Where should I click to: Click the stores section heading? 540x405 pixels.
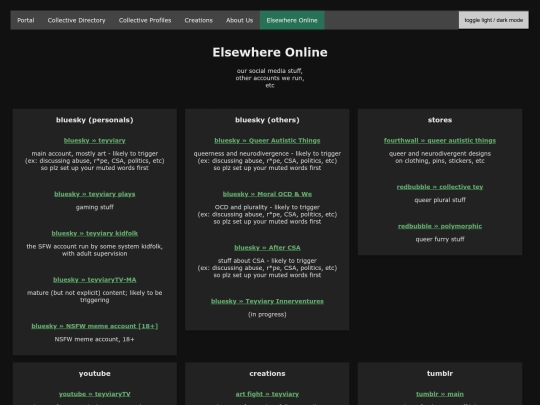click(440, 120)
